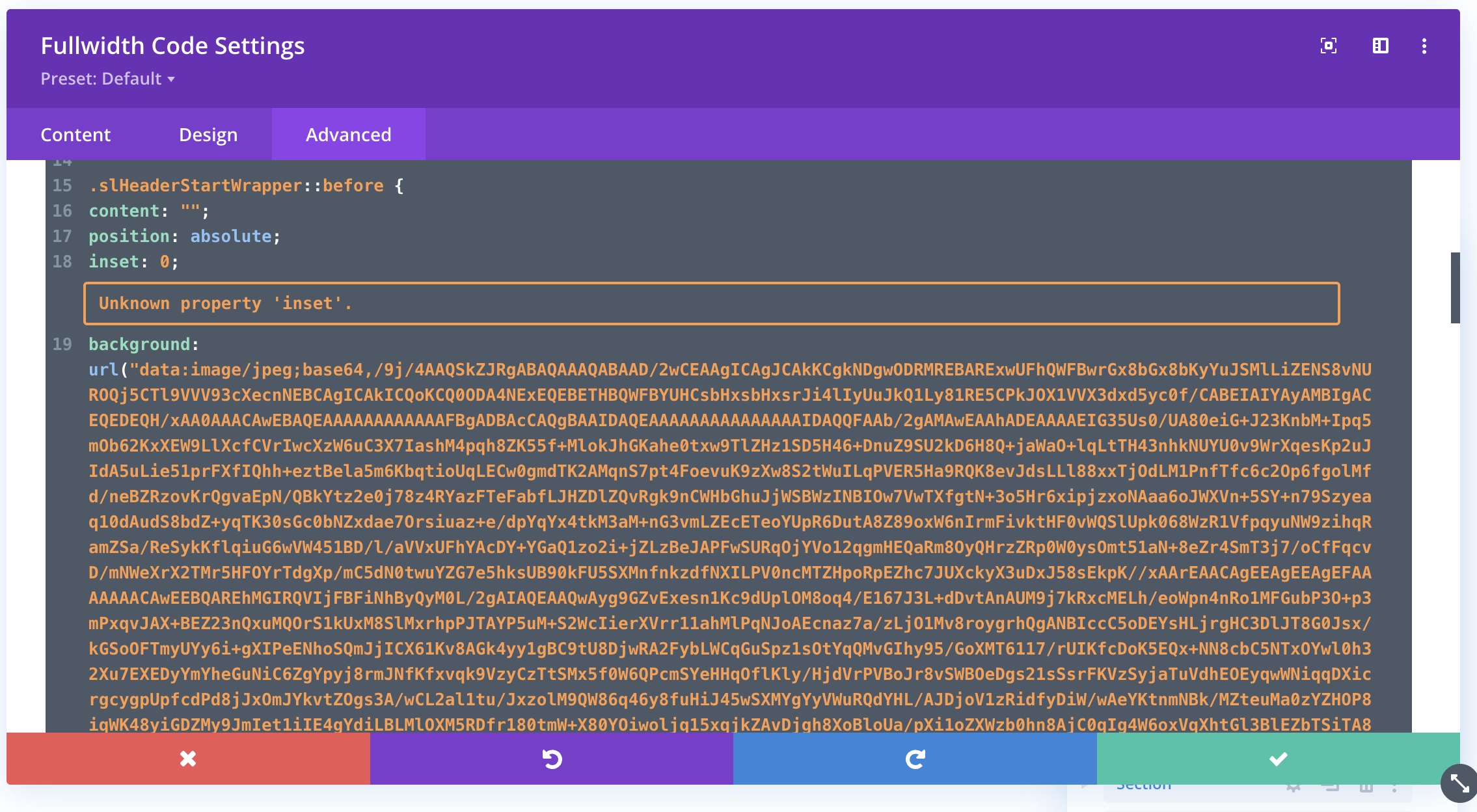This screenshot has width=1477, height=812.
Task: Click the .slHeaderStartWrapper::before selector line
Action: pyautogui.click(x=246, y=185)
